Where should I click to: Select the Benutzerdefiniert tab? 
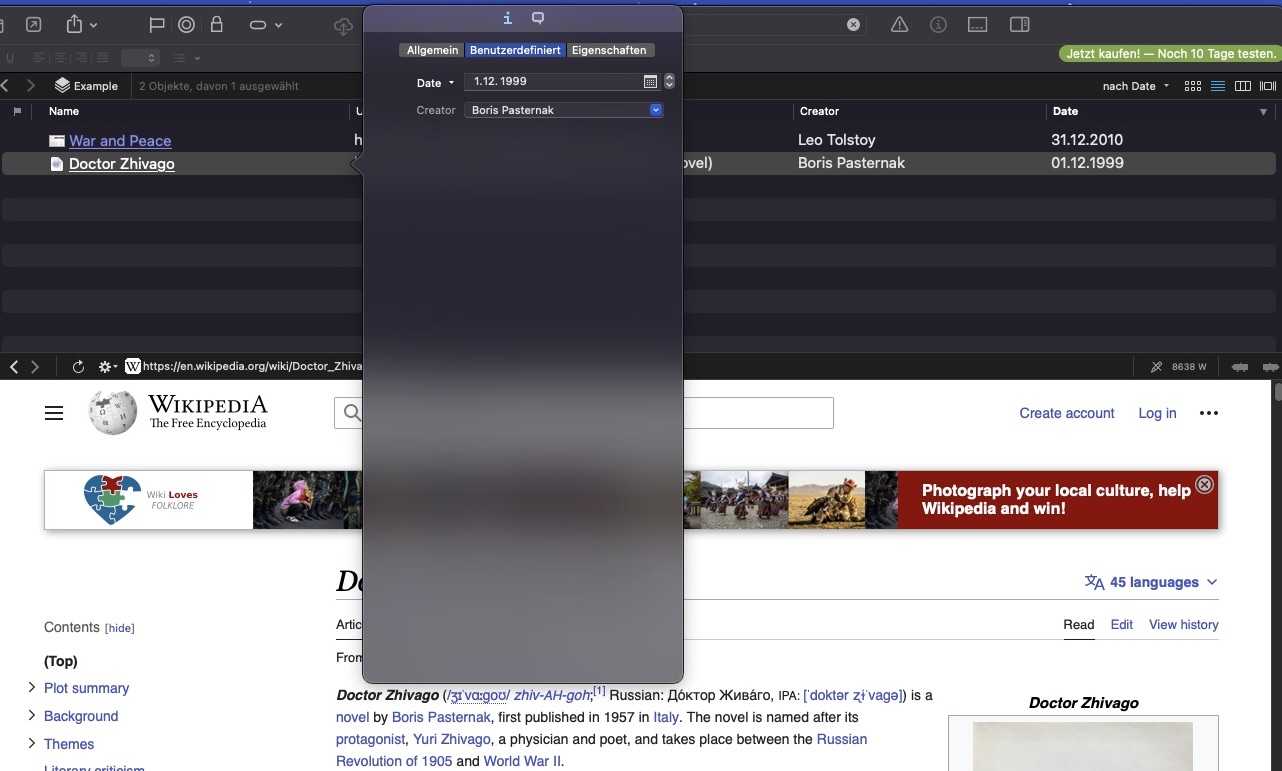point(515,50)
